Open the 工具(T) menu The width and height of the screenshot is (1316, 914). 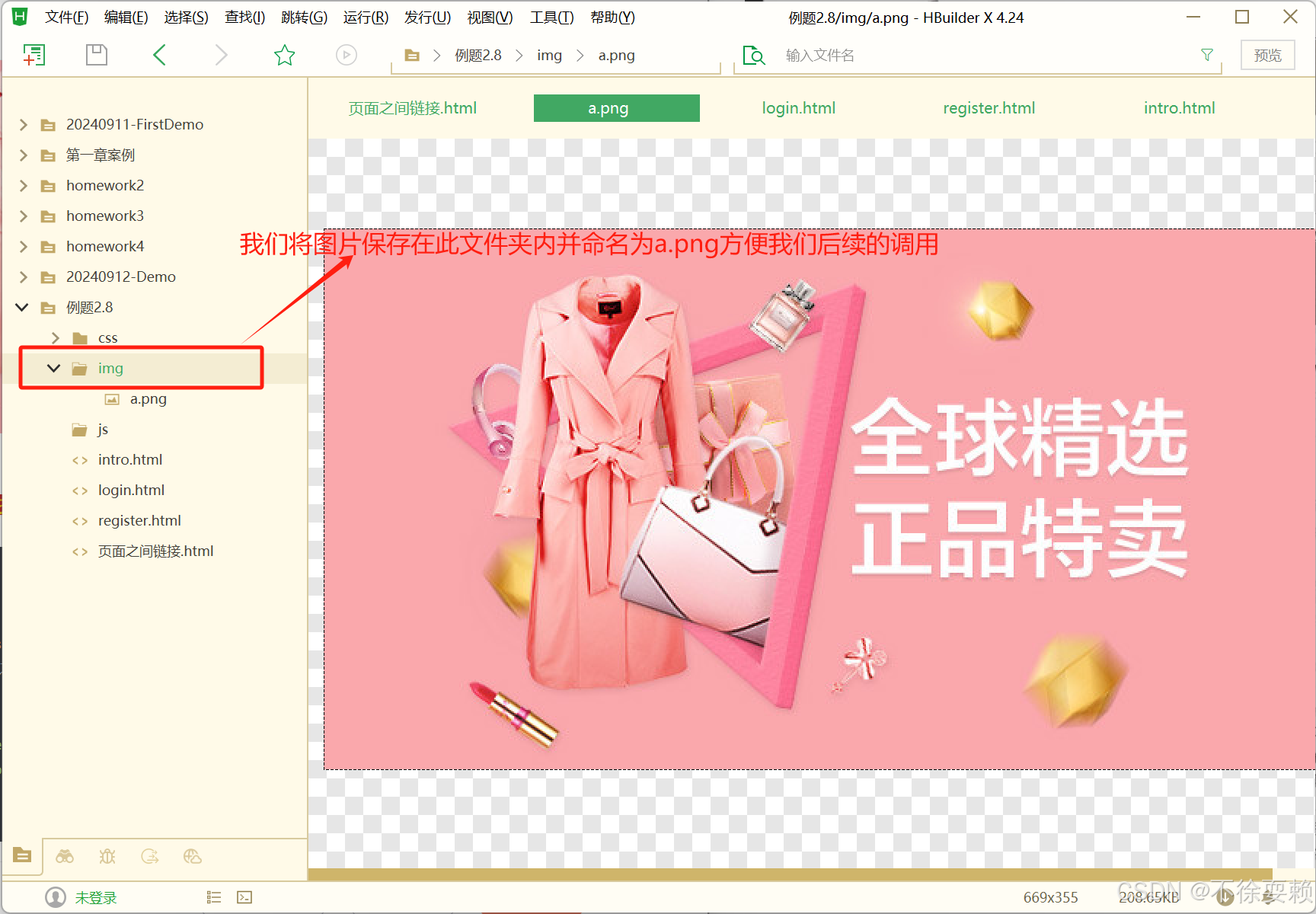pyautogui.click(x=551, y=17)
